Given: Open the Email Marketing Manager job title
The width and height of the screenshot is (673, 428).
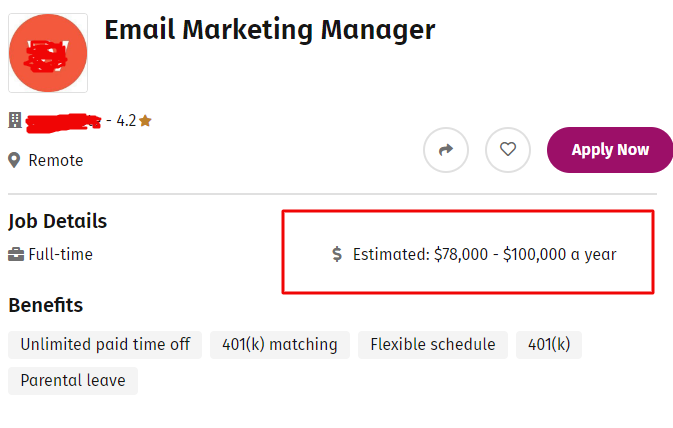Looking at the screenshot, I should (270, 30).
